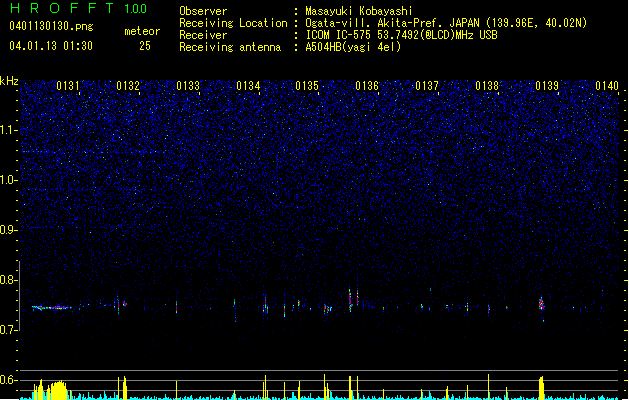Screen dimensions: 629x400
Task: Click the 0140 time marker
Action: point(607,86)
